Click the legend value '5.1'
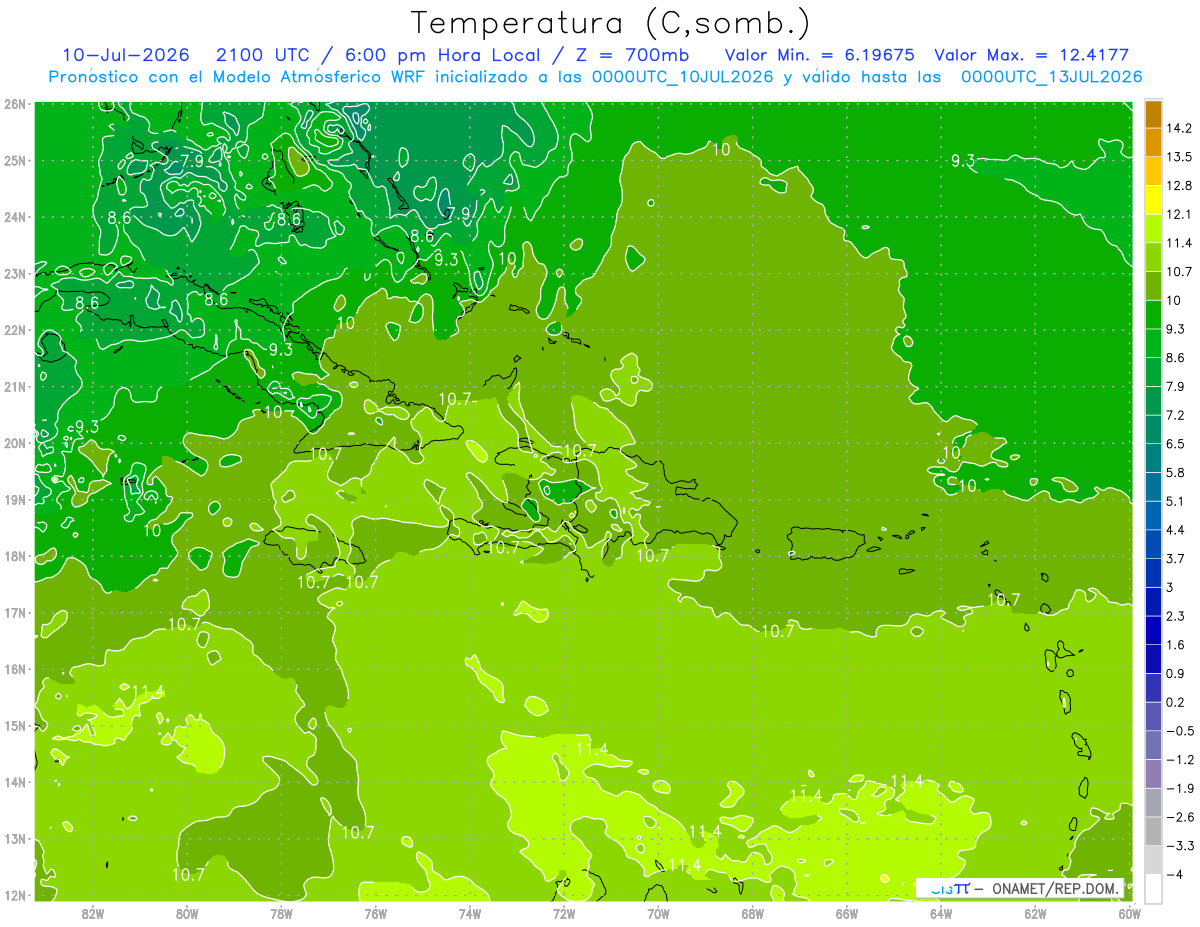This screenshot has width=1200, height=927. click(1176, 501)
